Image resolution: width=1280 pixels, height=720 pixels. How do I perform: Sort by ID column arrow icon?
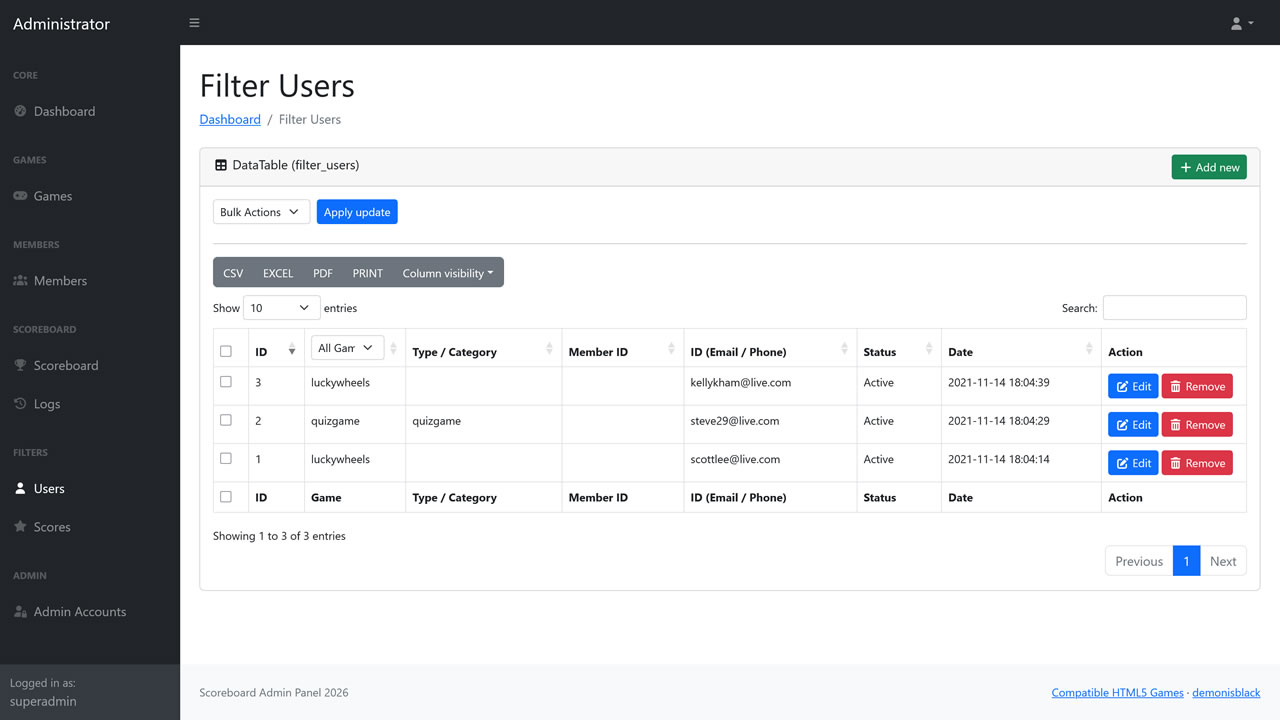(292, 349)
